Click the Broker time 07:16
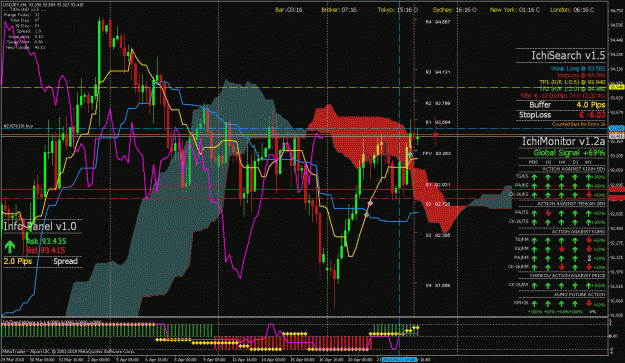The image size is (625, 363). point(339,10)
